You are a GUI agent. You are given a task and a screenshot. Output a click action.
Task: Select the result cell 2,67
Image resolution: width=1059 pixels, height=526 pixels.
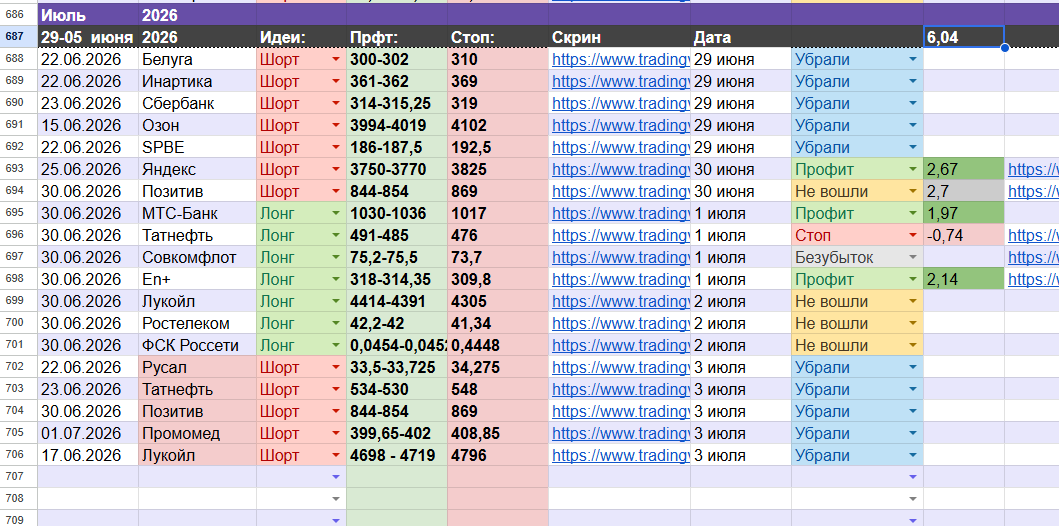click(x=964, y=169)
